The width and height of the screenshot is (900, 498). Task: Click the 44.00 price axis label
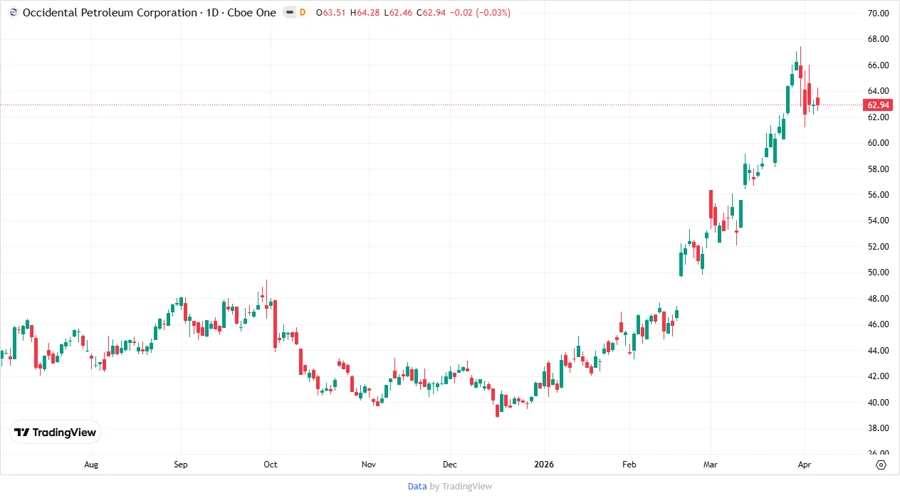click(x=878, y=350)
